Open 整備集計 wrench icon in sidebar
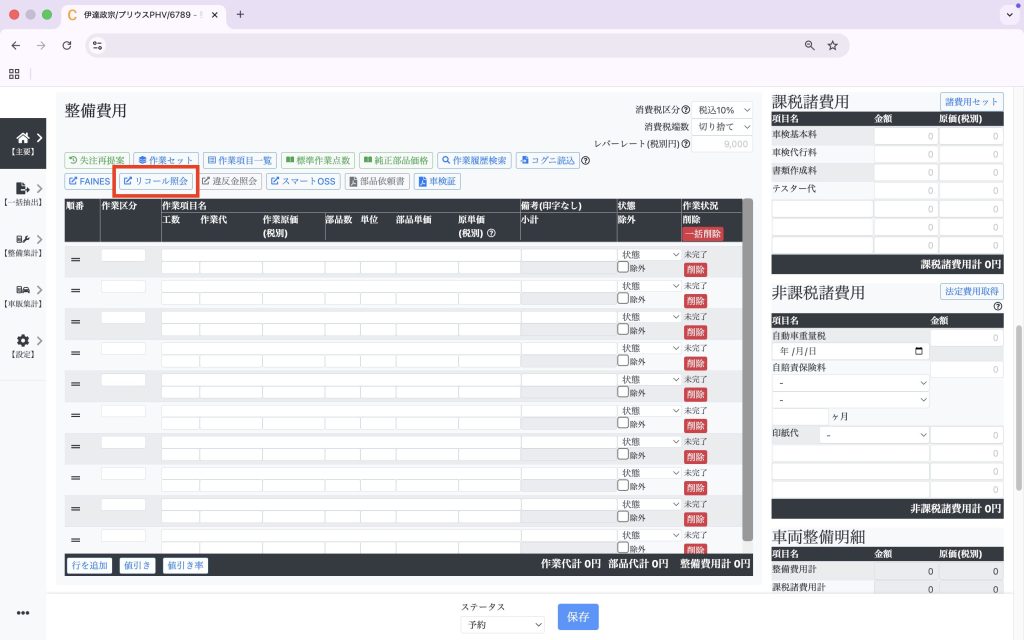The image size is (1024, 640). 22,240
